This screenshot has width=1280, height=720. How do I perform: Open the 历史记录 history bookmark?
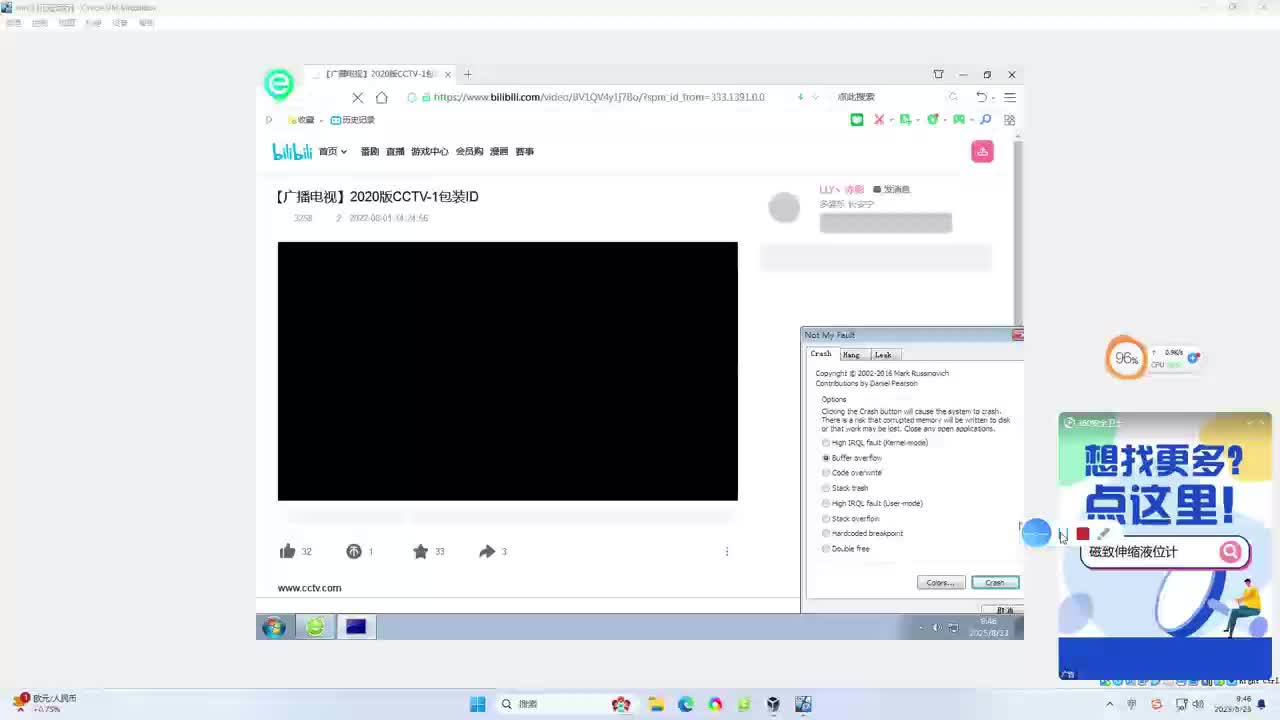[353, 120]
